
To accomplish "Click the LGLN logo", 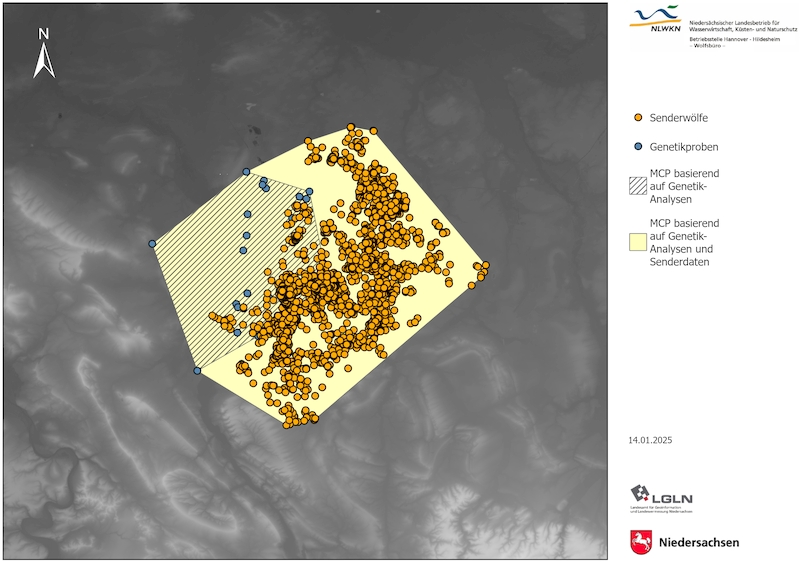I will coord(661,495).
